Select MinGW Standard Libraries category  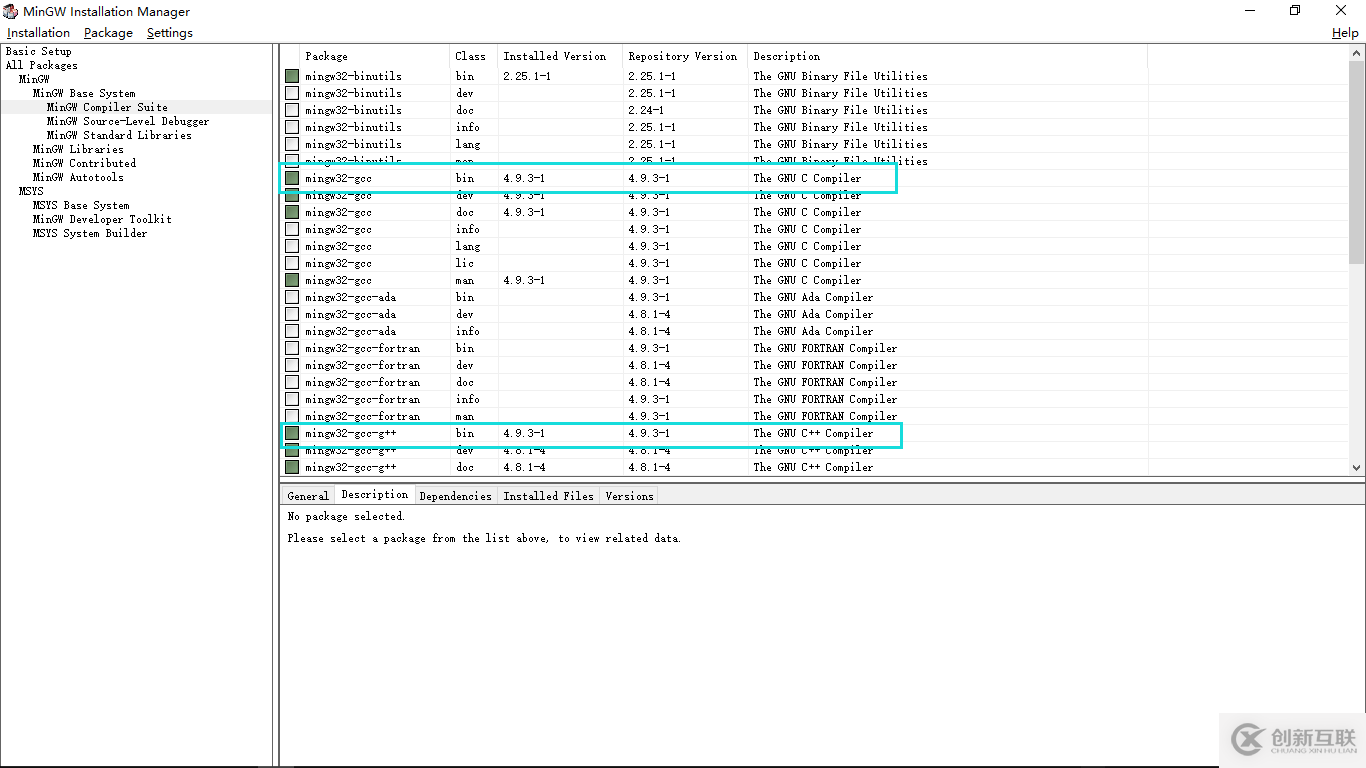(x=119, y=135)
